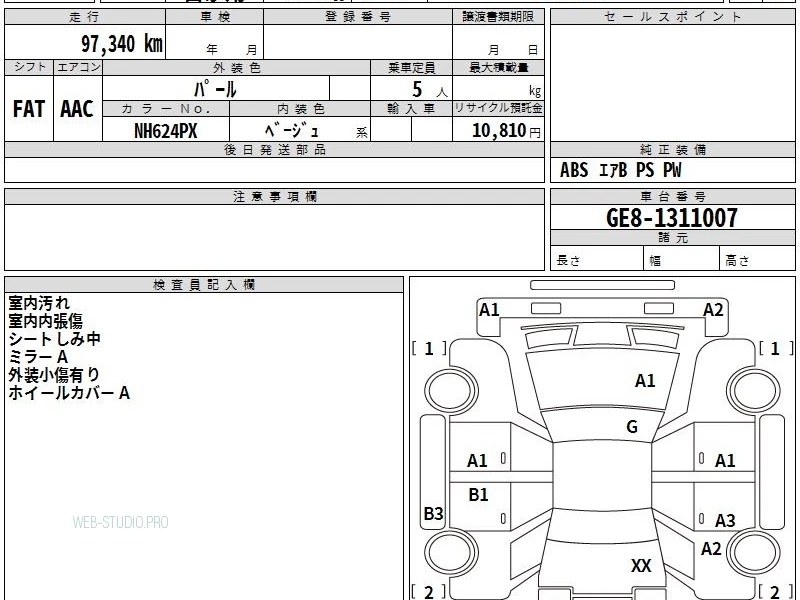This screenshot has height=600, width=800.
Task: Click the 幅 dimension cell
Action: click(x=682, y=259)
